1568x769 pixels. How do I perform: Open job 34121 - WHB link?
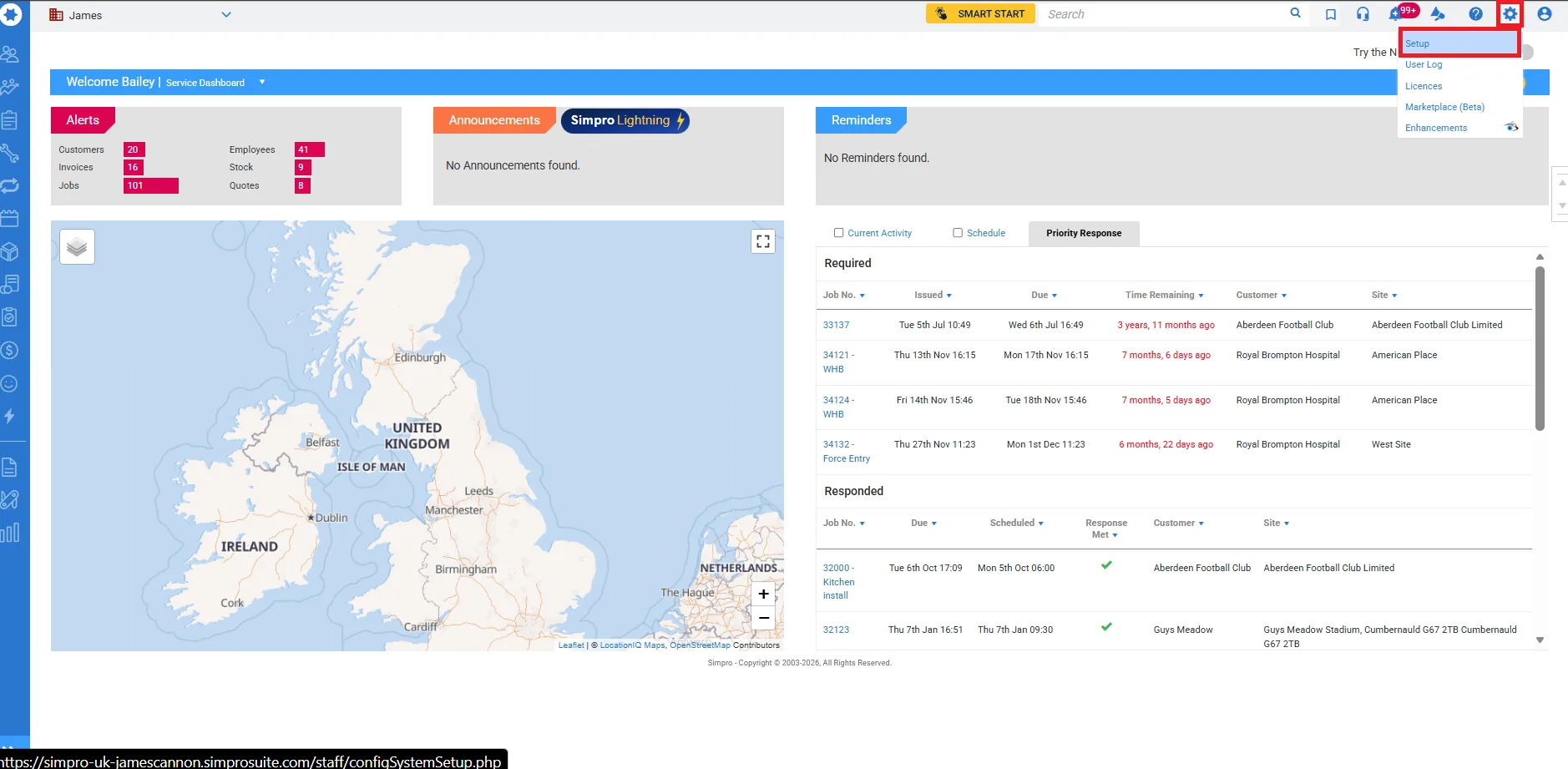(838, 362)
